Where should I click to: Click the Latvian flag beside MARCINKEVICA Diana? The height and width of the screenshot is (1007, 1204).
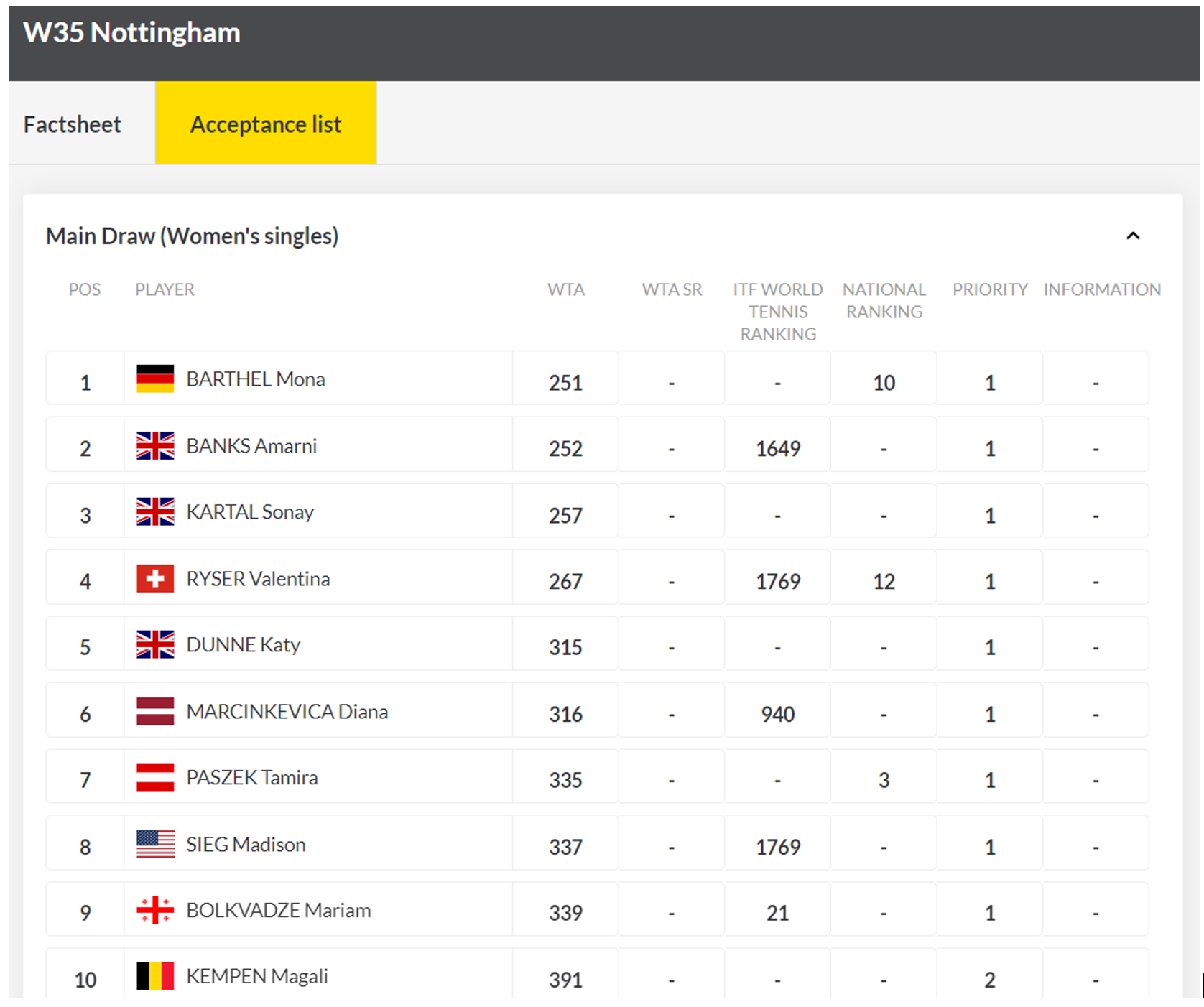[x=155, y=711]
